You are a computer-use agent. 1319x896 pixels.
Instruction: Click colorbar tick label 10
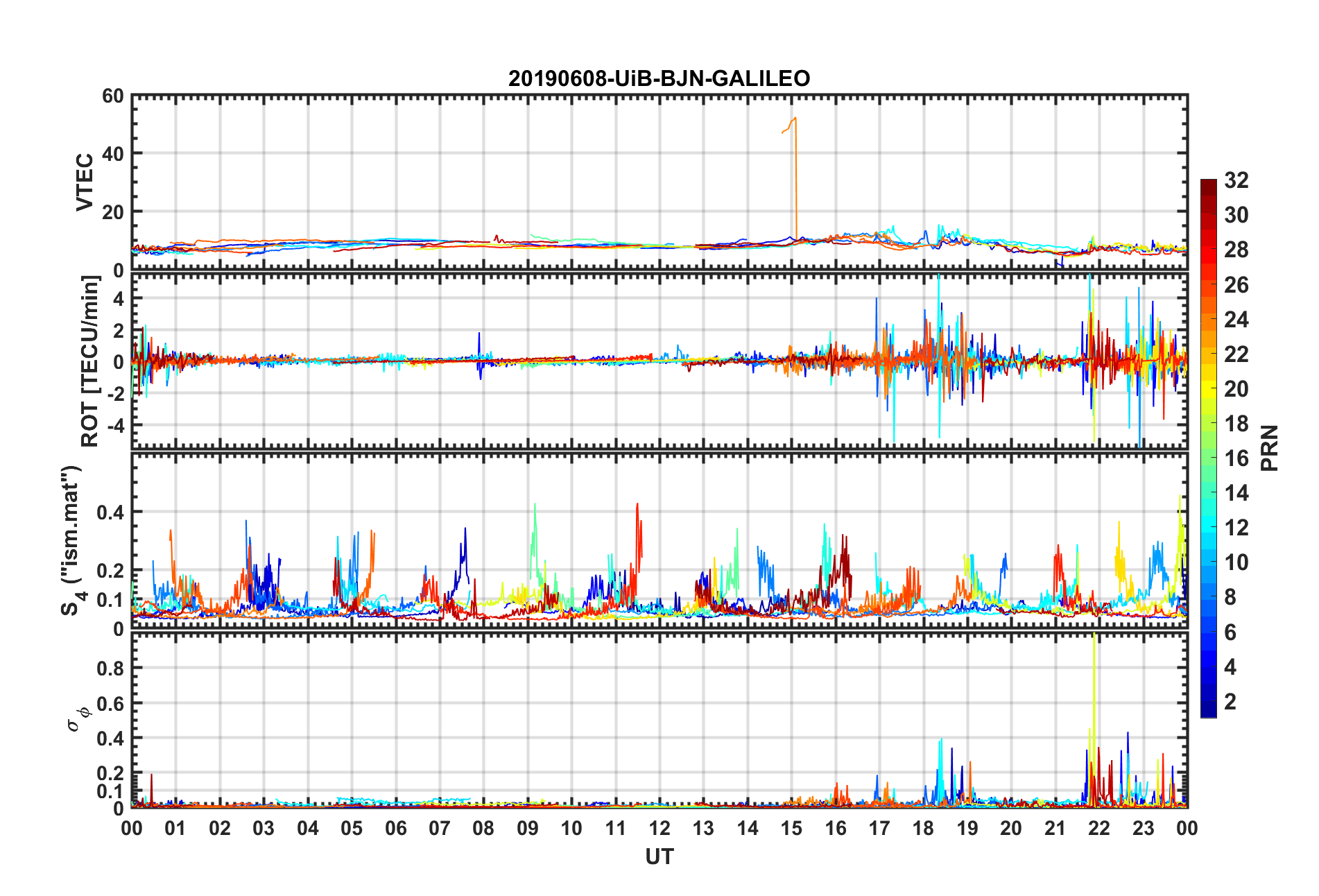(x=1236, y=562)
